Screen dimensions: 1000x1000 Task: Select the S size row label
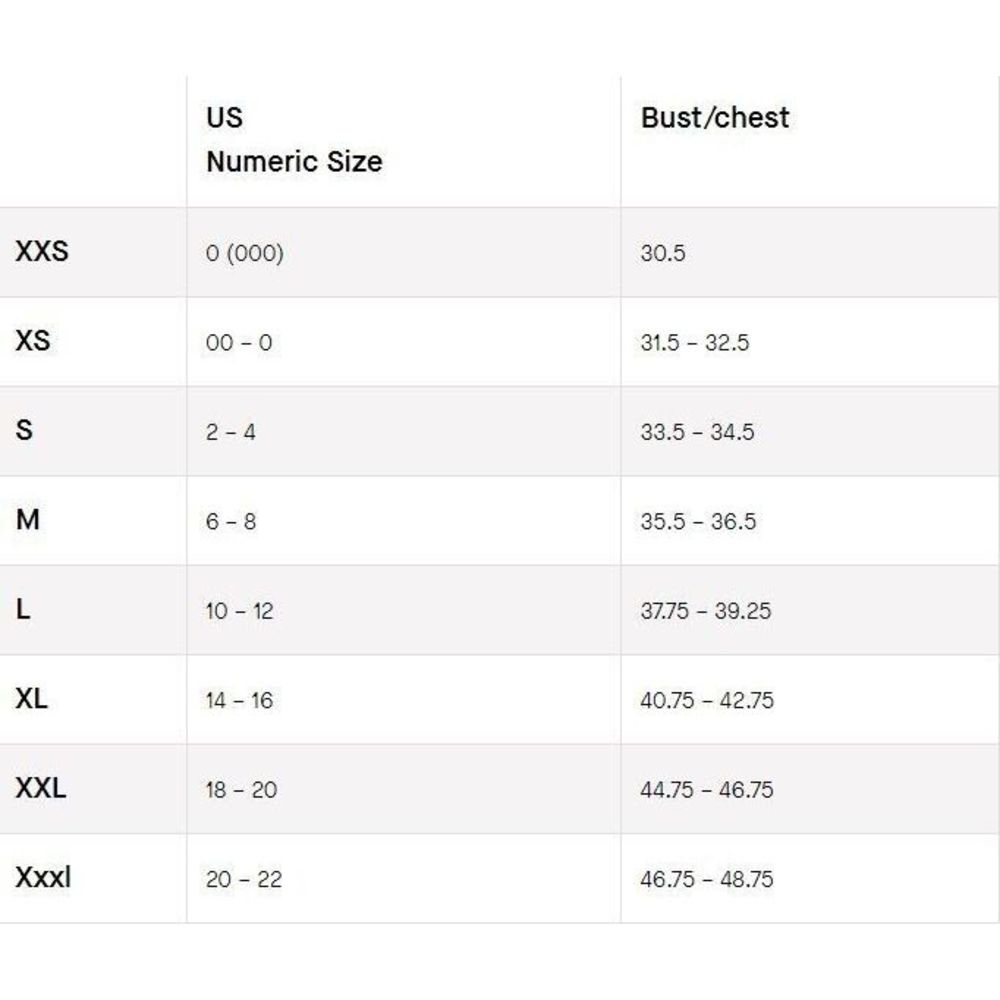point(24,430)
